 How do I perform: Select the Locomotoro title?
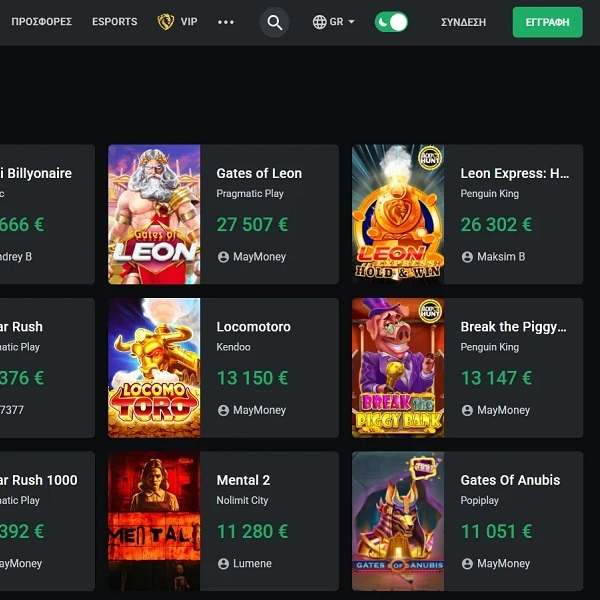(x=253, y=327)
